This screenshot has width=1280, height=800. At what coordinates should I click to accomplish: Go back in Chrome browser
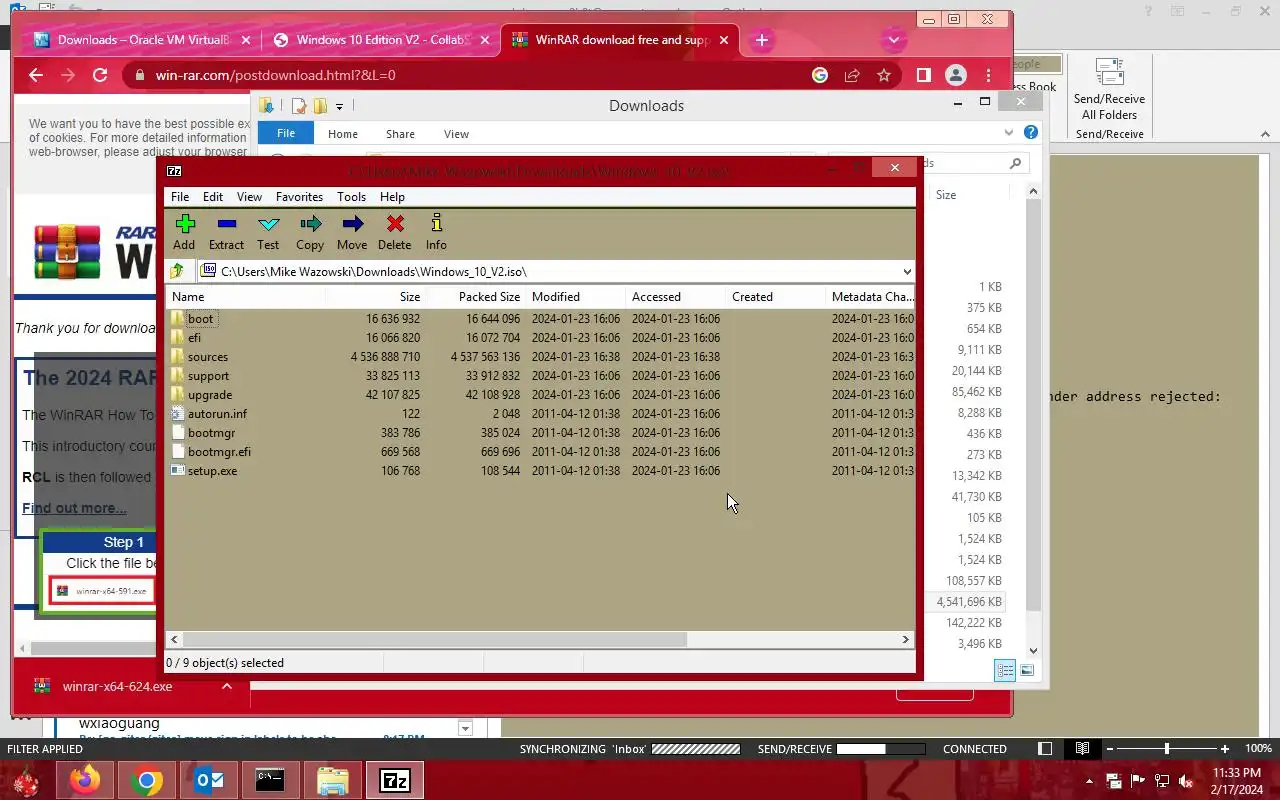click(36, 75)
